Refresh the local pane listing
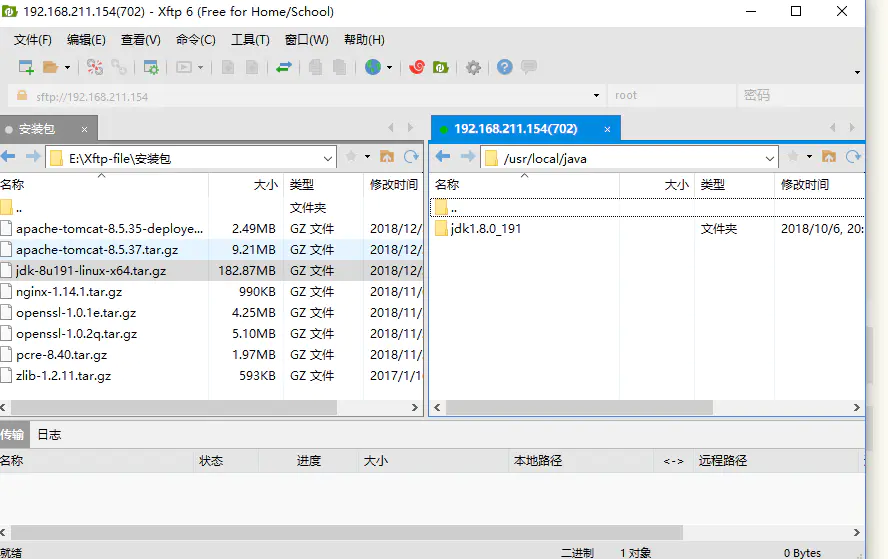888x559 pixels. coord(411,156)
